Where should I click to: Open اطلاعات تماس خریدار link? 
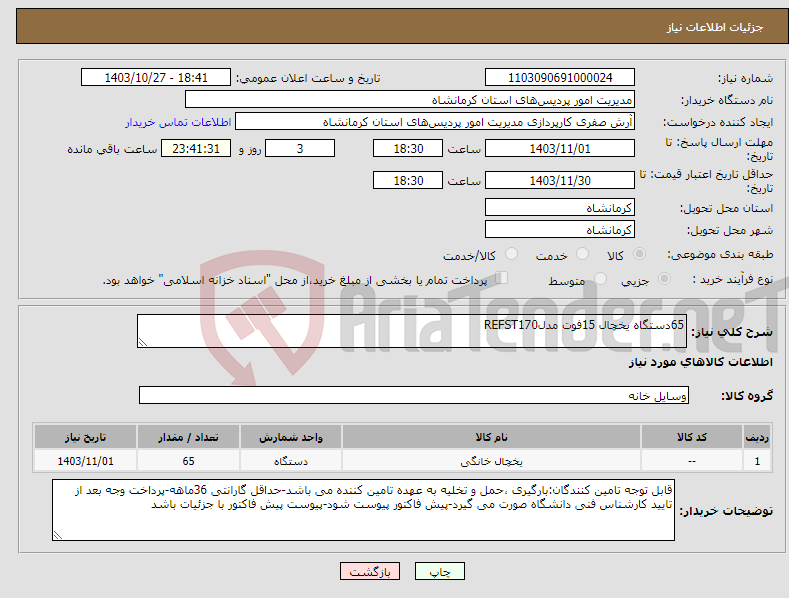tap(178, 122)
